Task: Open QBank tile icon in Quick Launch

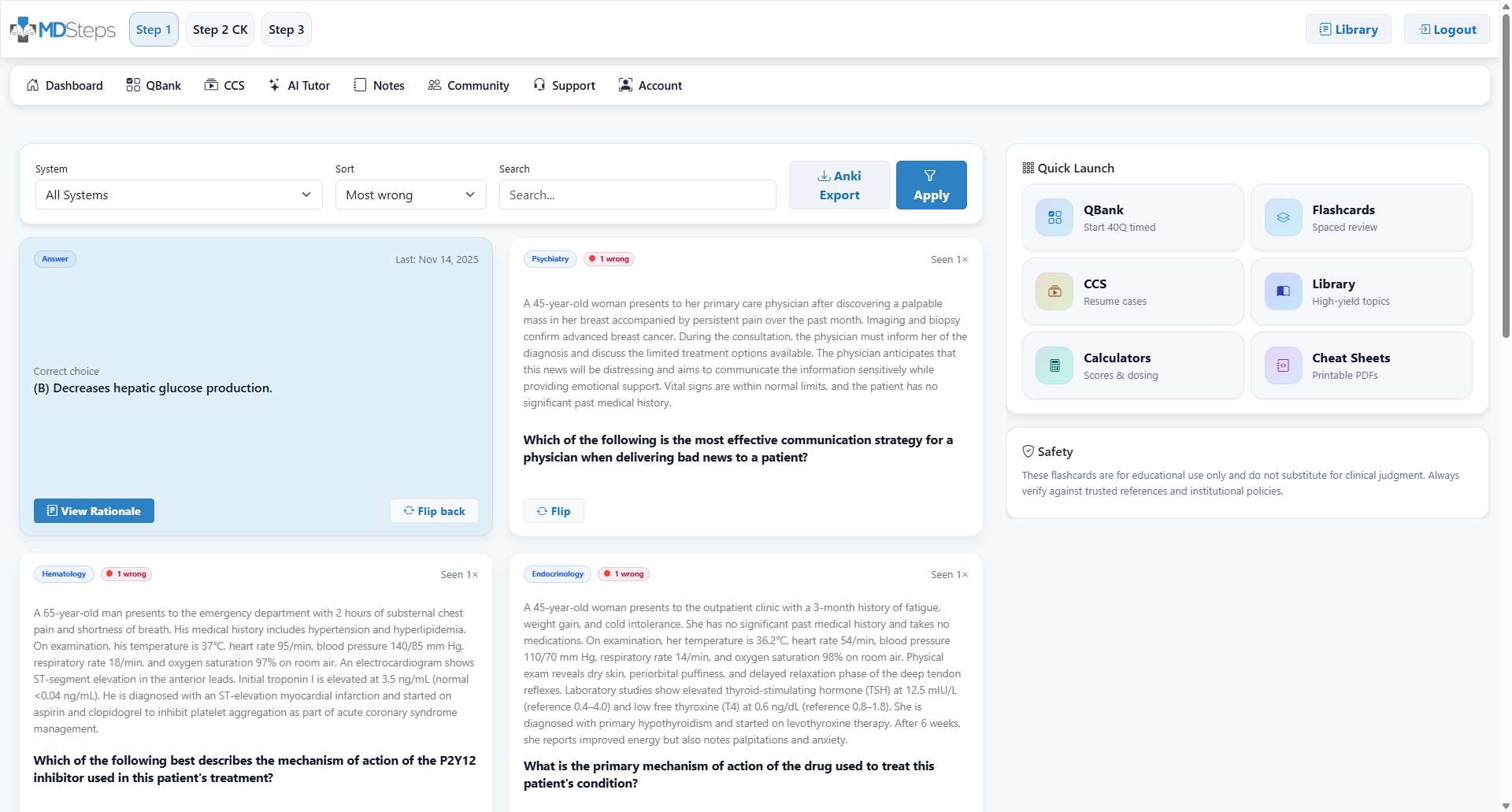Action: pos(1054,218)
